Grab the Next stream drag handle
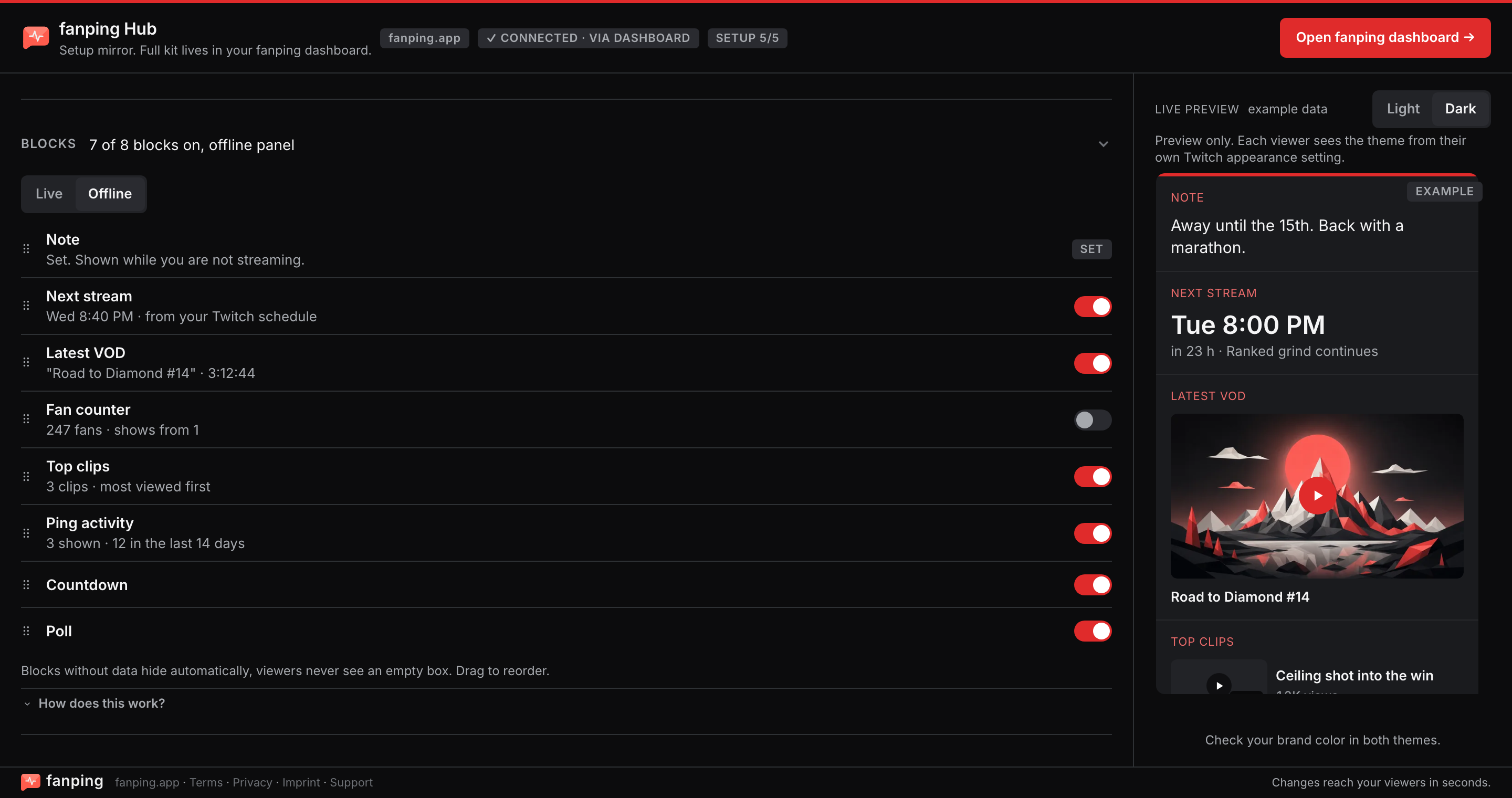 tap(26, 306)
